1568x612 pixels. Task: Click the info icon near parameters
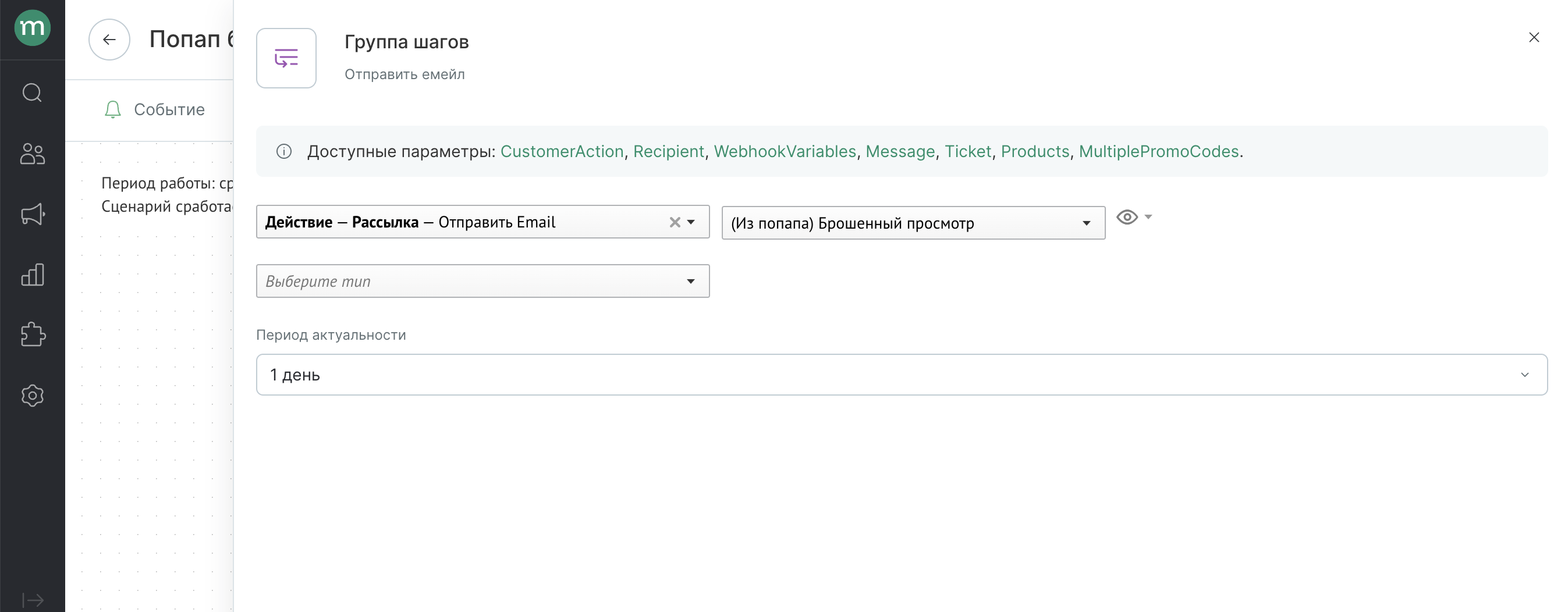pos(284,151)
